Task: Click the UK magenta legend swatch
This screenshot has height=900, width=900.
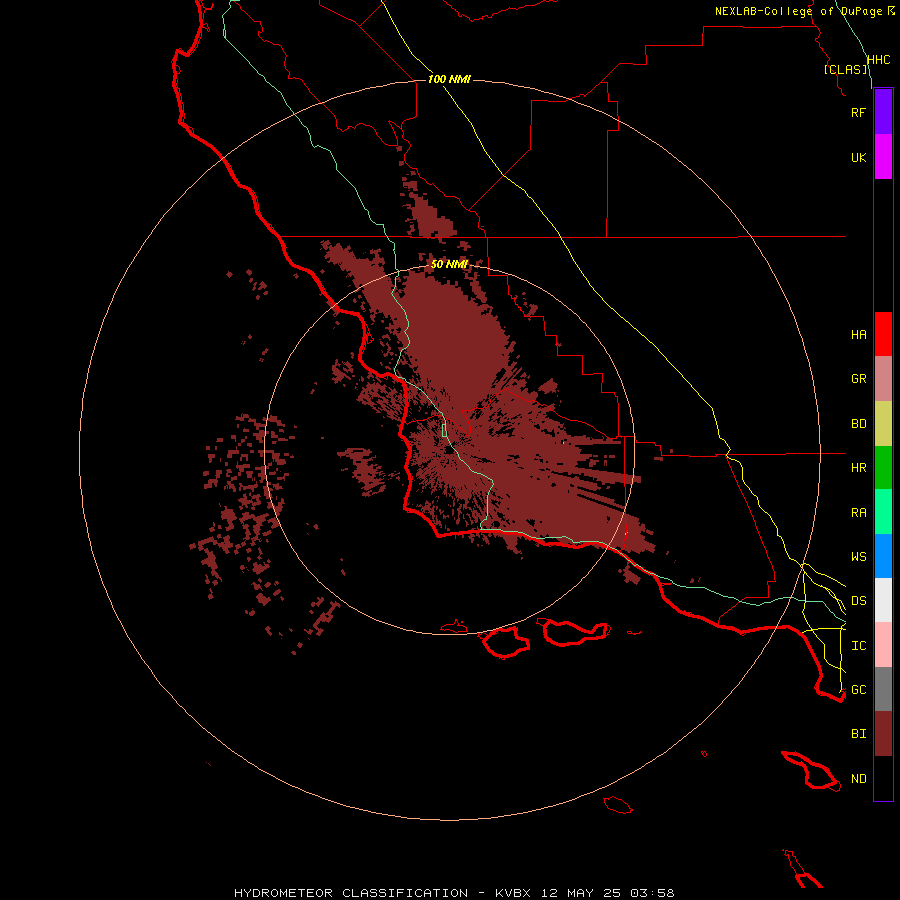Action: click(x=883, y=157)
